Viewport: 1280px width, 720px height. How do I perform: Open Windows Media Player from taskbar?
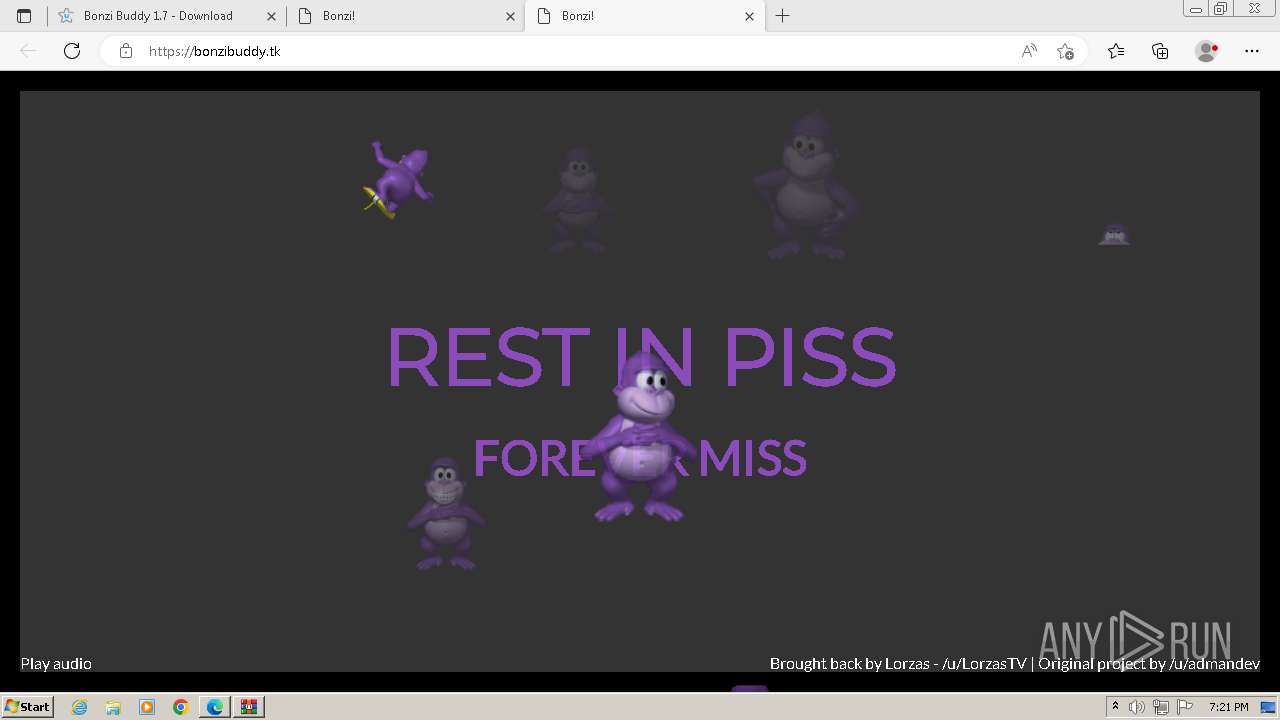pyautogui.click(x=147, y=707)
